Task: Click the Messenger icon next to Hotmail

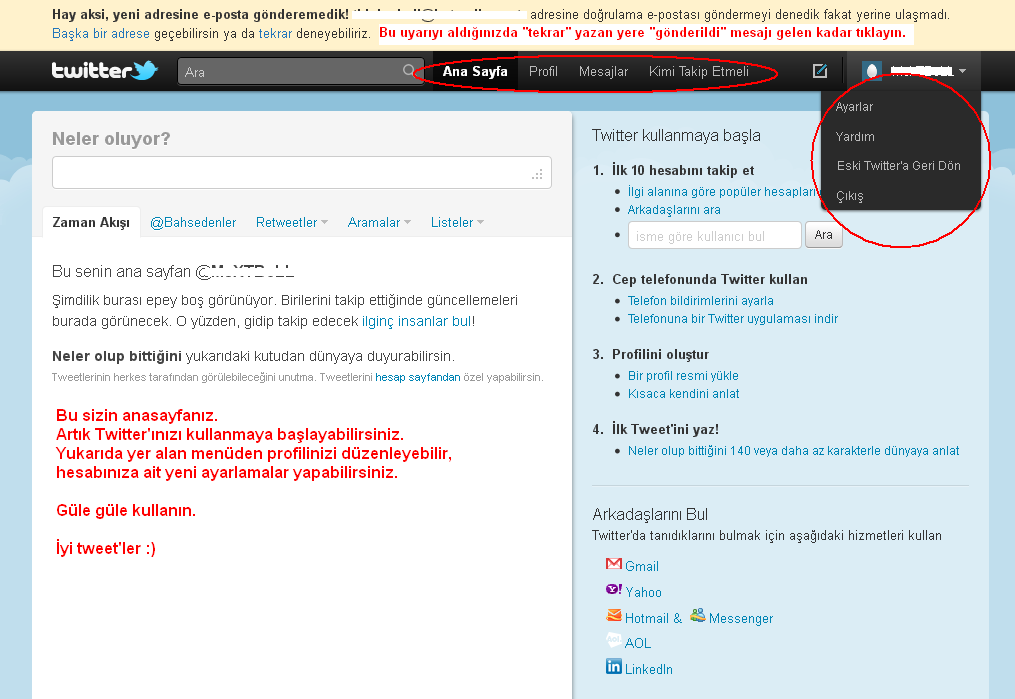Action: 697,616
